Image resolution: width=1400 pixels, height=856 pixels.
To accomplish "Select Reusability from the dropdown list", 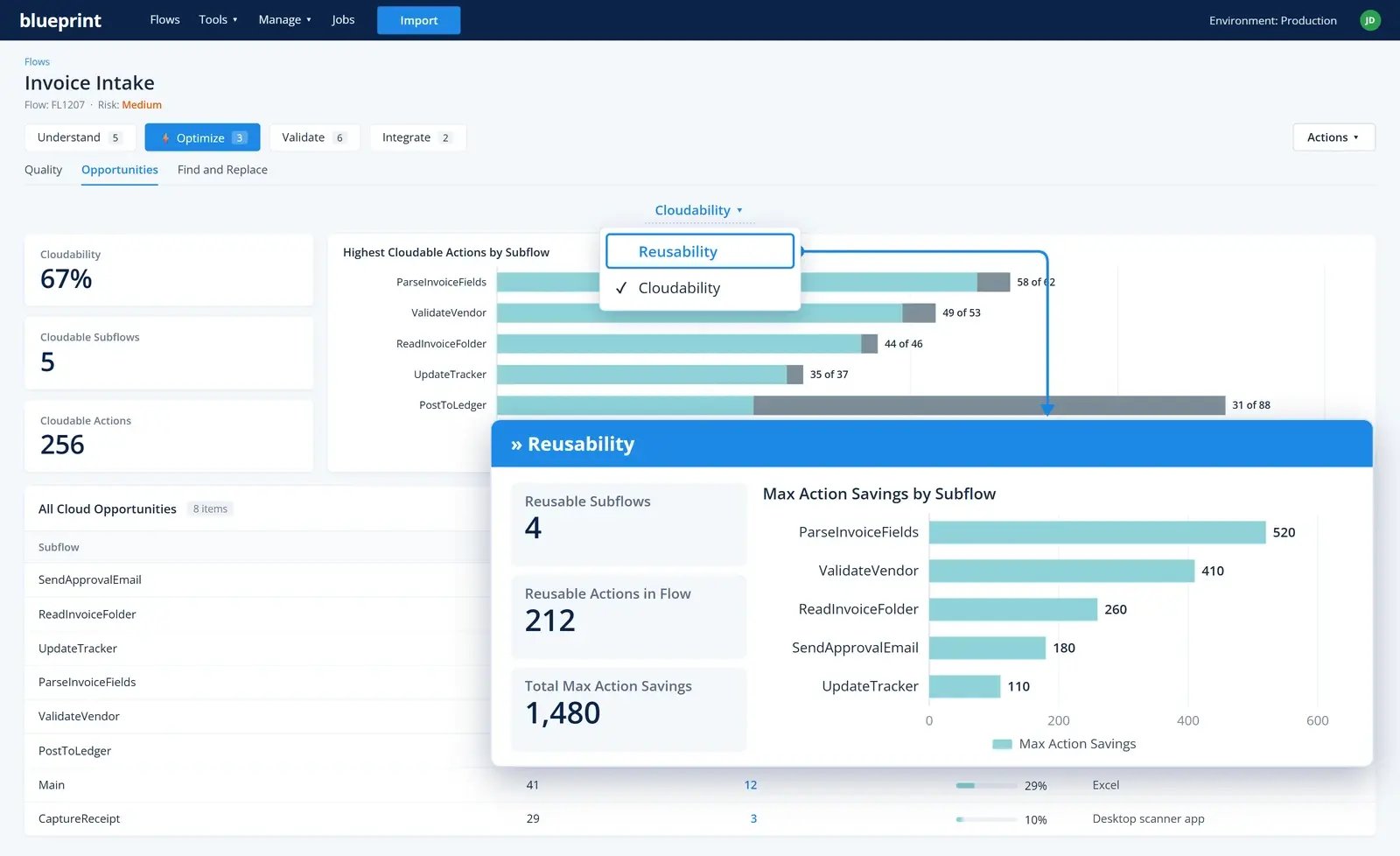I will 700,251.
